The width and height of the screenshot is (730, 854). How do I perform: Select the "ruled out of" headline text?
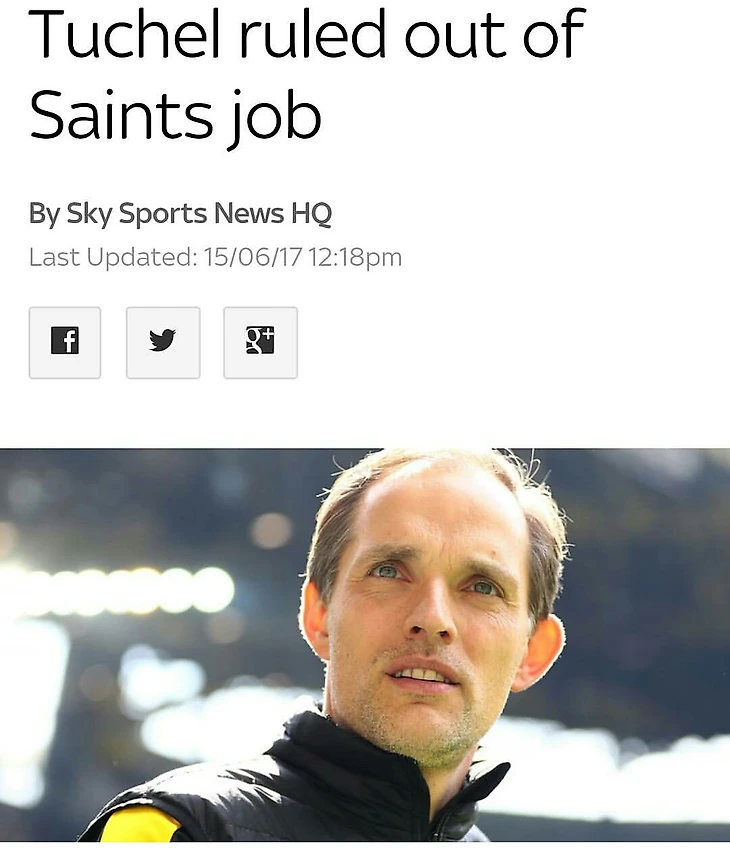point(413,34)
